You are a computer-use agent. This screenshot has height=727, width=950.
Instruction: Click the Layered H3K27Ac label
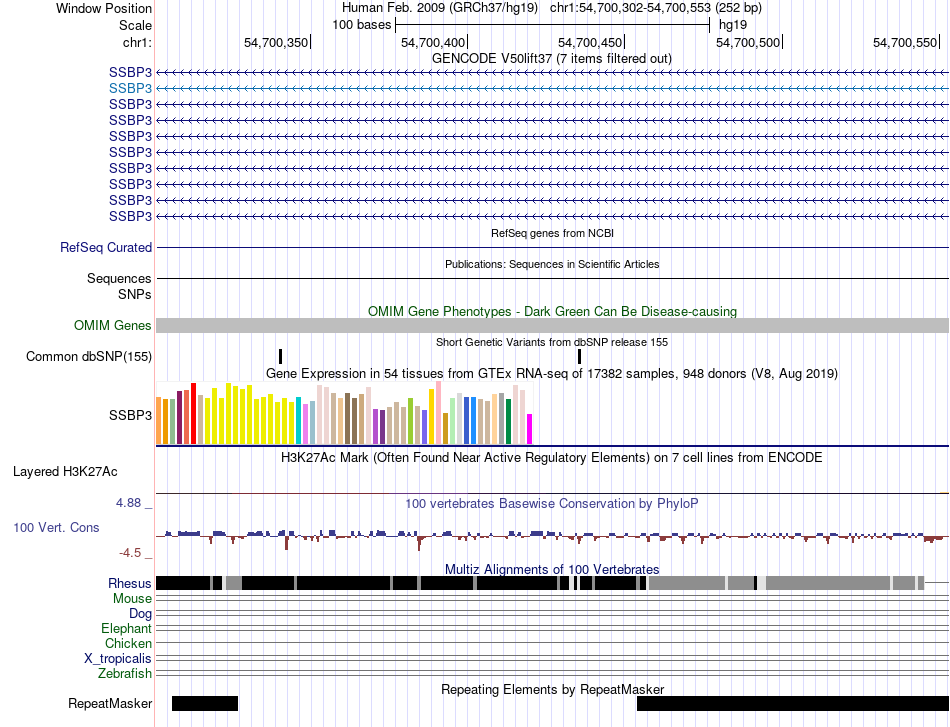click(65, 472)
